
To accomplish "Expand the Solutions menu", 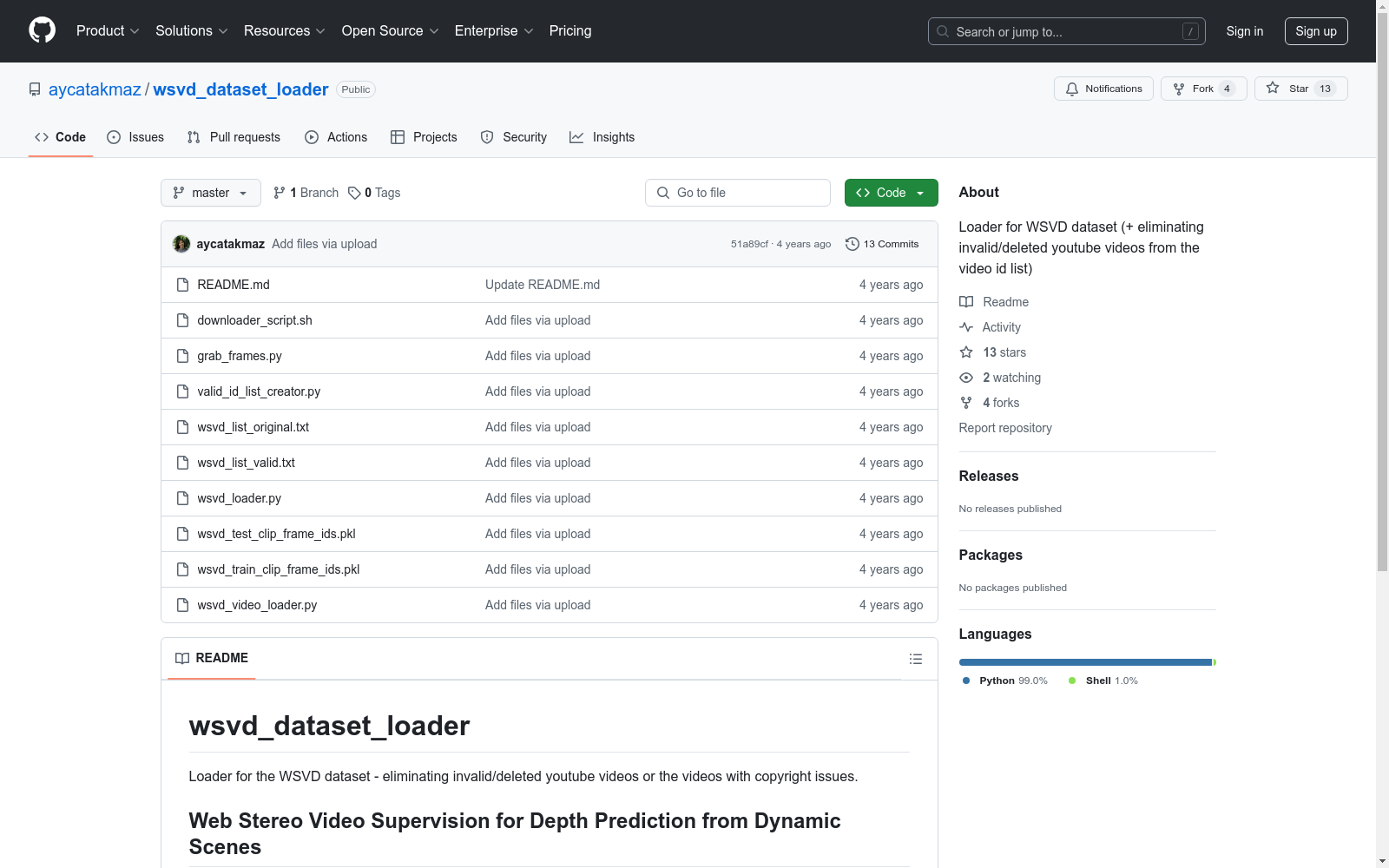I will (192, 31).
